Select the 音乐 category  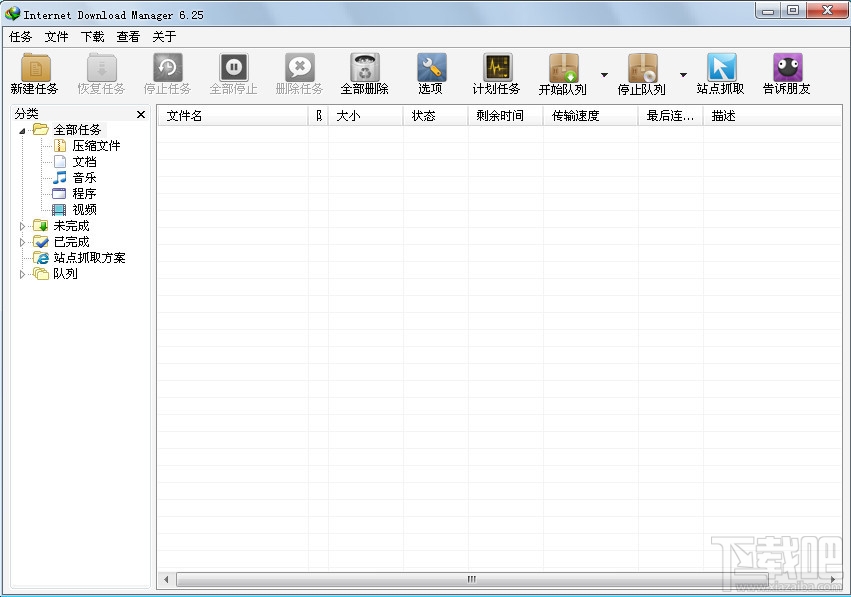(x=83, y=177)
